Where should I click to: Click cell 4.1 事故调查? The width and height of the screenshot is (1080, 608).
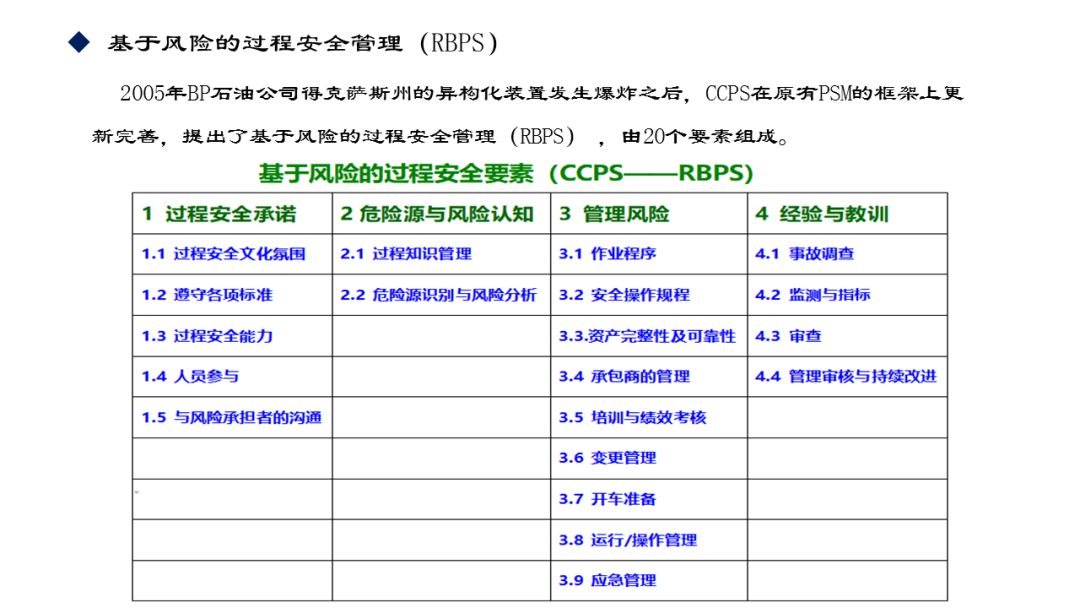coord(847,254)
